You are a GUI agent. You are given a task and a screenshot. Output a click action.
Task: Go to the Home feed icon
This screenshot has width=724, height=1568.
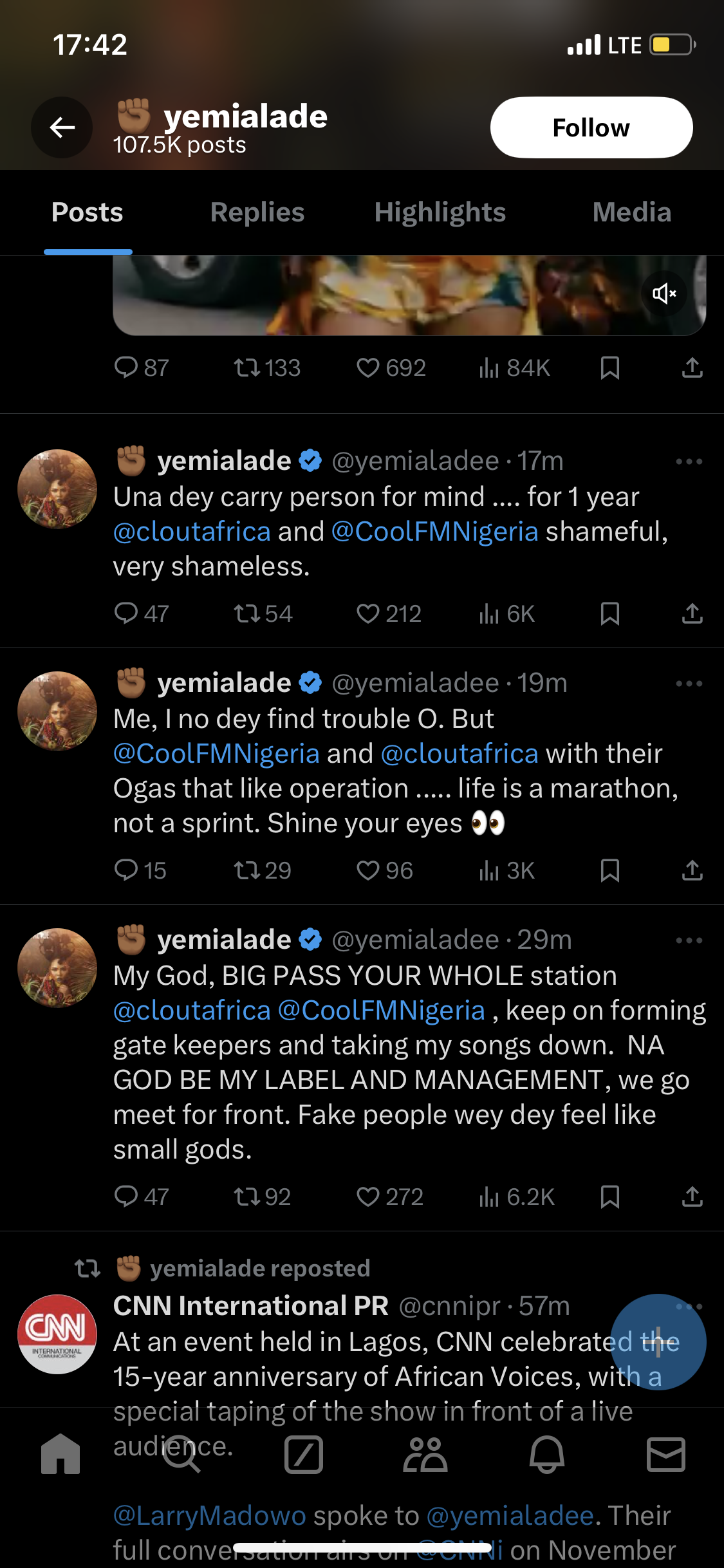tap(60, 1455)
